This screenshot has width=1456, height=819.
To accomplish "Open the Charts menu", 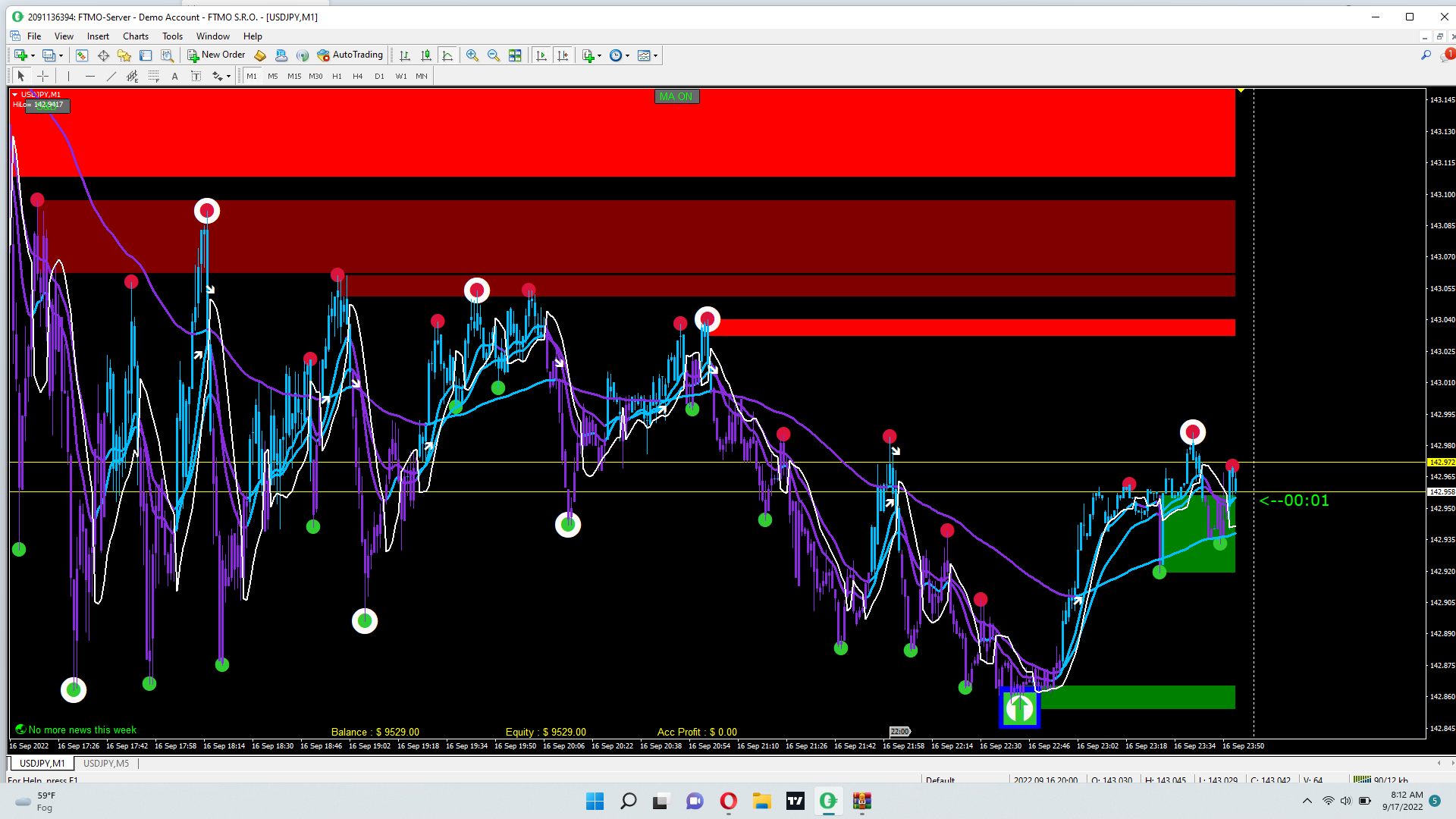I will 136,36.
